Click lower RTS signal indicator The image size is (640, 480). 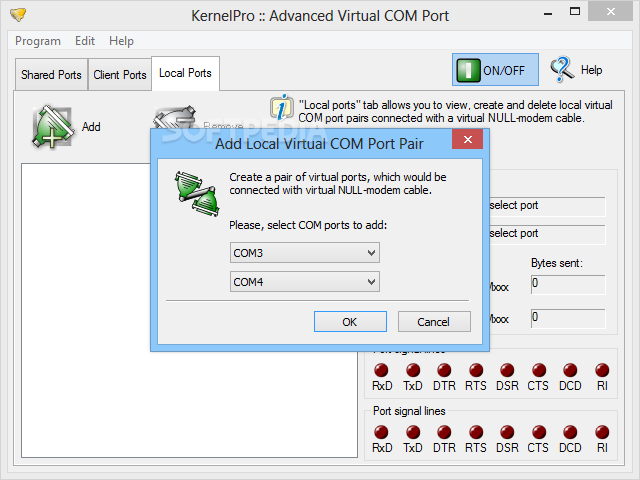tap(476, 432)
